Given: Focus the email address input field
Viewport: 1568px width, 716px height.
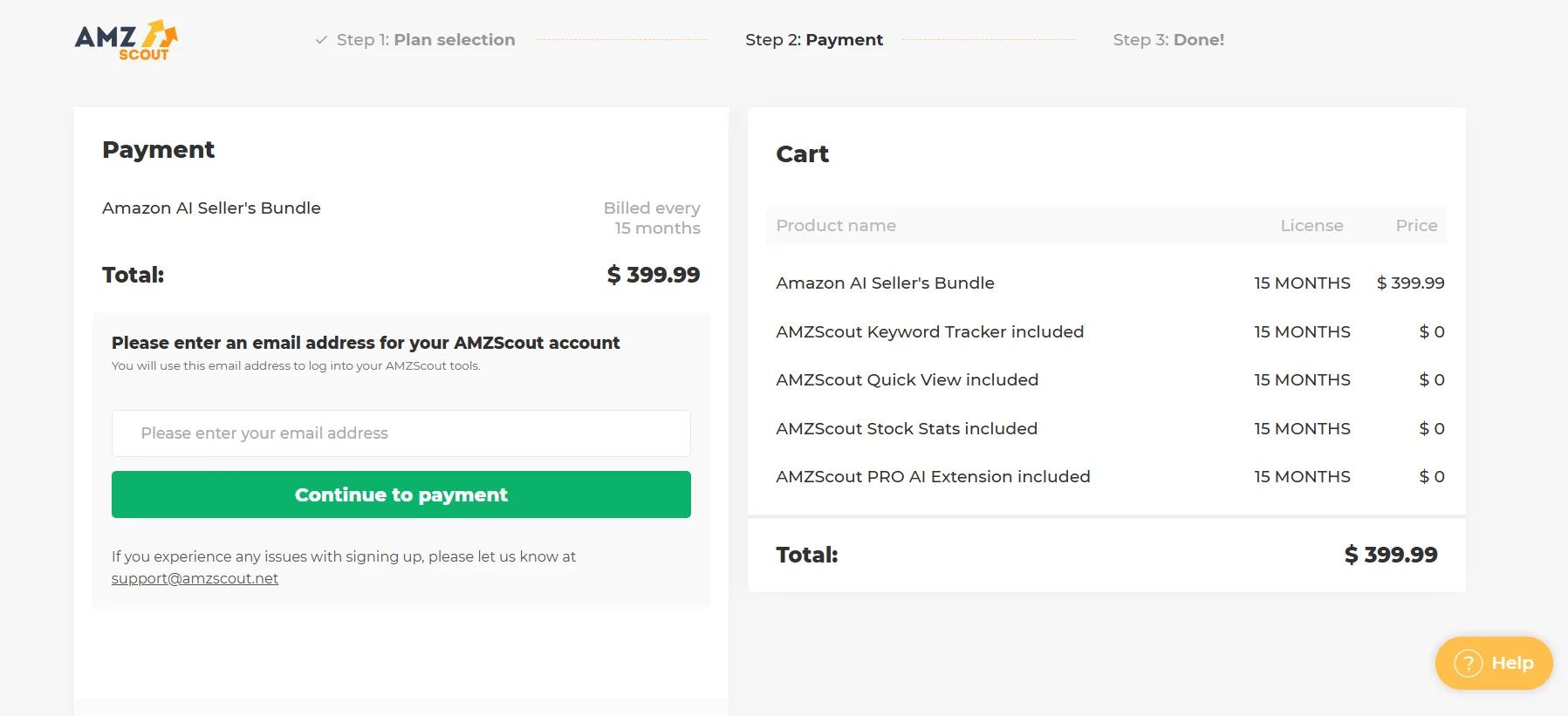Looking at the screenshot, I should (x=401, y=433).
